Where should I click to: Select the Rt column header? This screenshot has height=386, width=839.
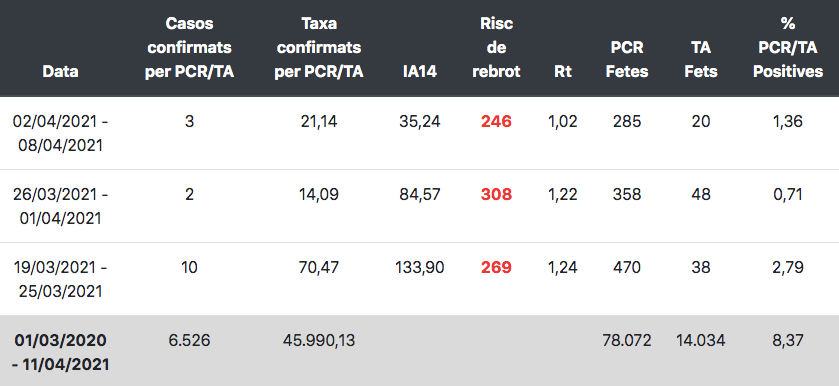[x=563, y=71]
